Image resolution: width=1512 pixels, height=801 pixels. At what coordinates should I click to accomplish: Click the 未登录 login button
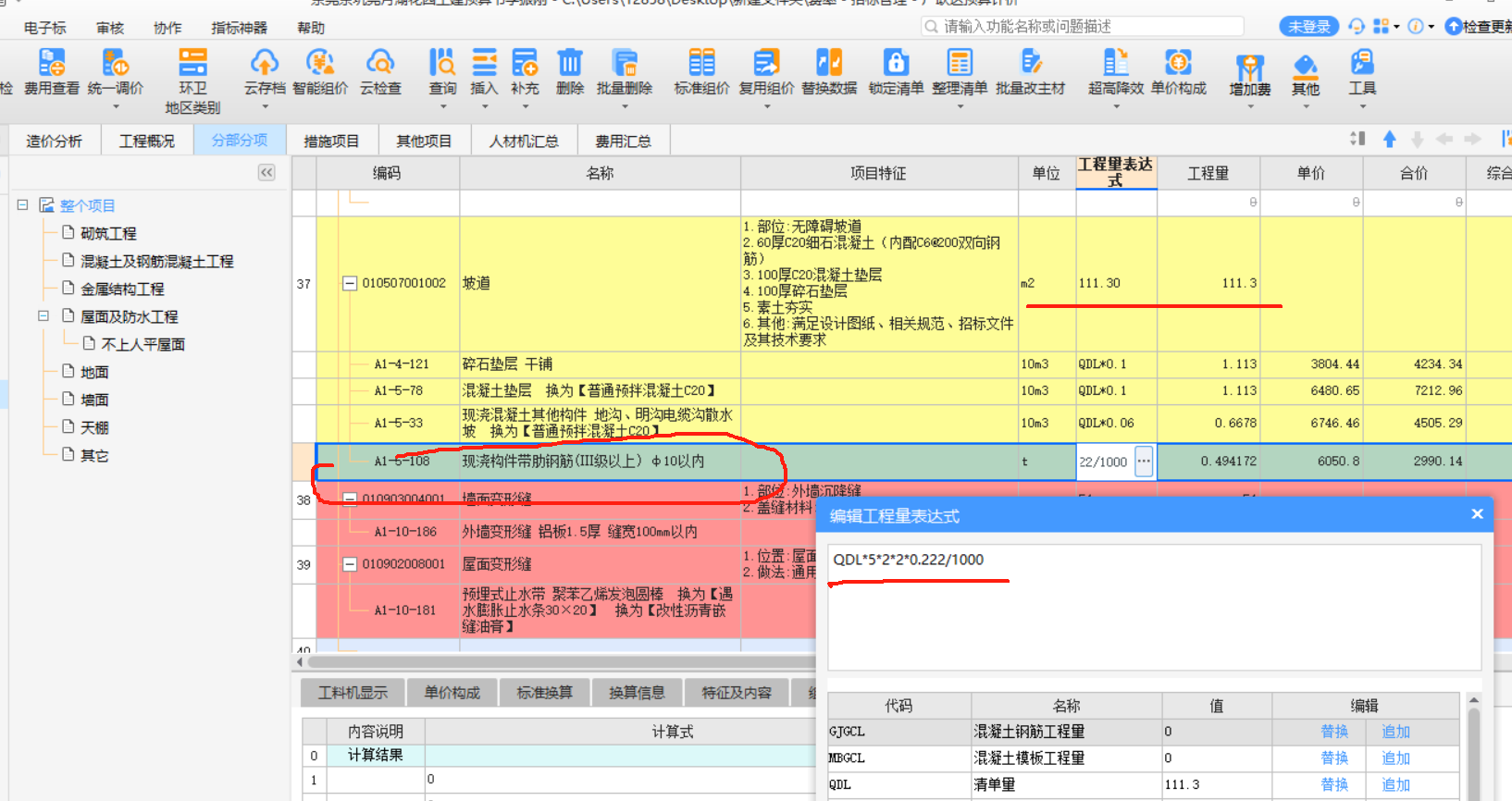point(1308,27)
